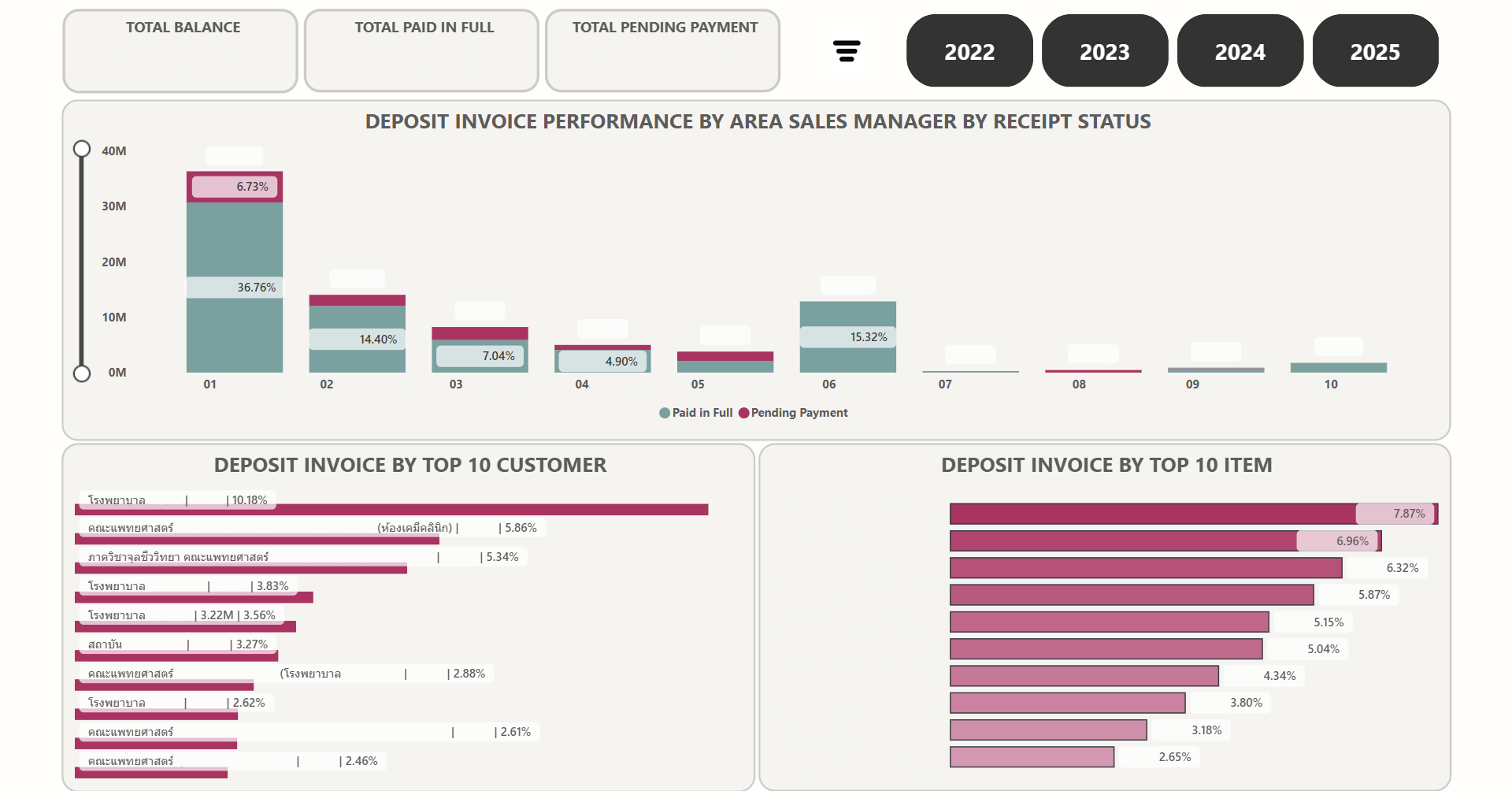Click the x-axis label 07
Image resolution: width=1512 pixels, height=791 pixels.
pyautogui.click(x=945, y=384)
